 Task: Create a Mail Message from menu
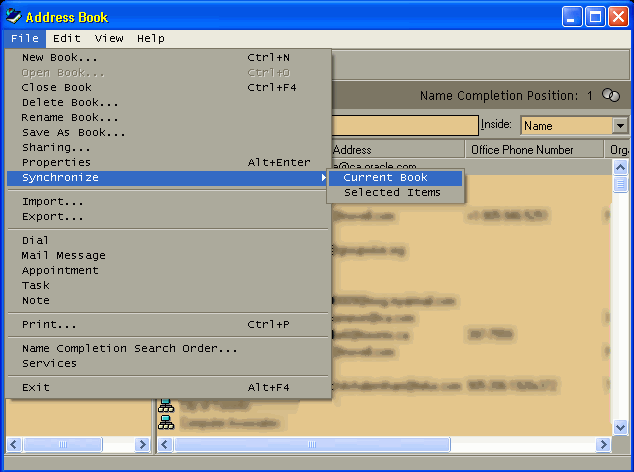(x=168, y=256)
